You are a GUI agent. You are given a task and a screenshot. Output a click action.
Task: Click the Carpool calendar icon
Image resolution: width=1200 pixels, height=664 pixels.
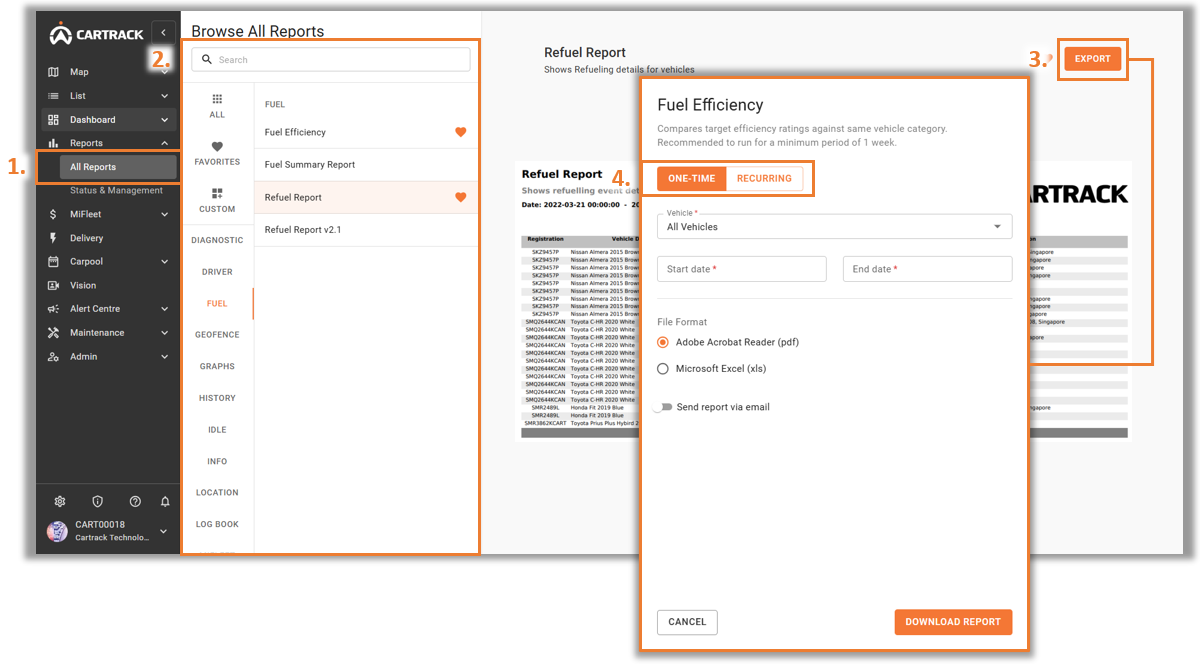(x=53, y=262)
